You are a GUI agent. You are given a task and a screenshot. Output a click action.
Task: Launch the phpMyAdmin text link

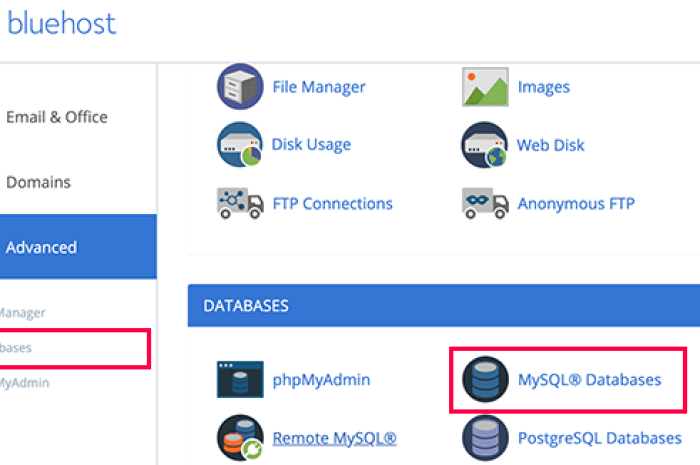tap(321, 380)
